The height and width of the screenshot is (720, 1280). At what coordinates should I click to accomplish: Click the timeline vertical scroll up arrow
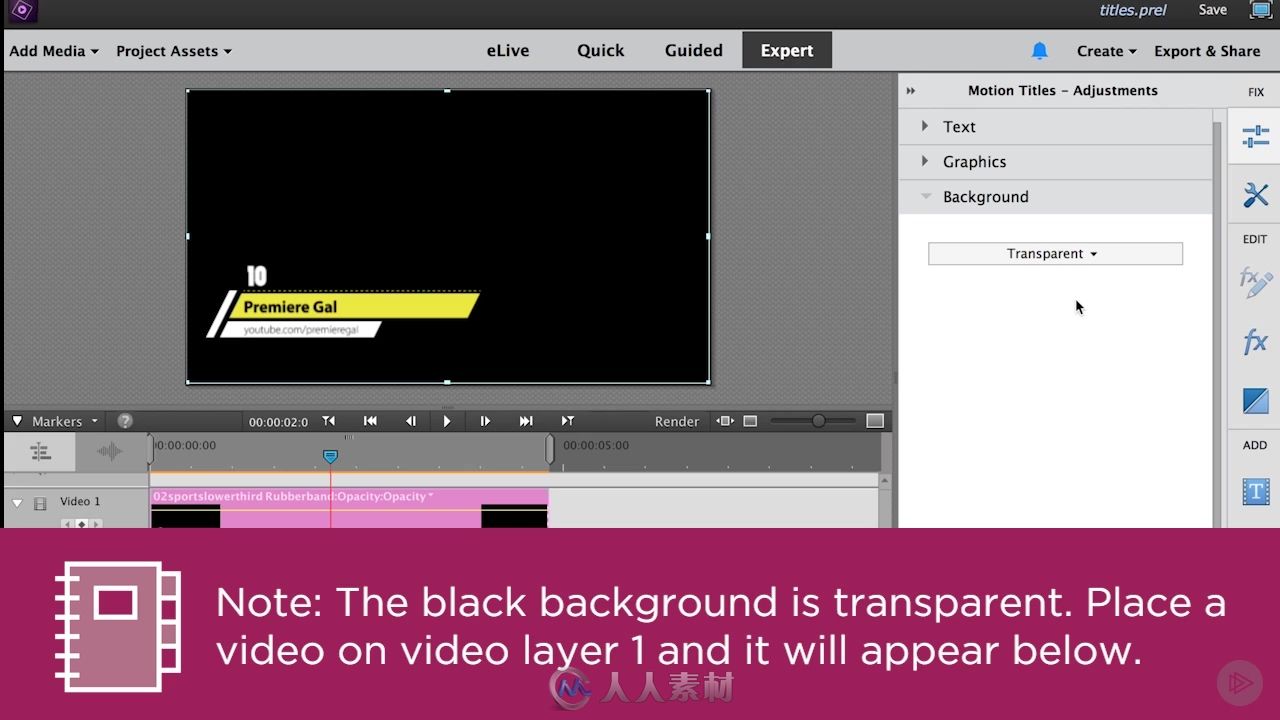[x=885, y=481]
